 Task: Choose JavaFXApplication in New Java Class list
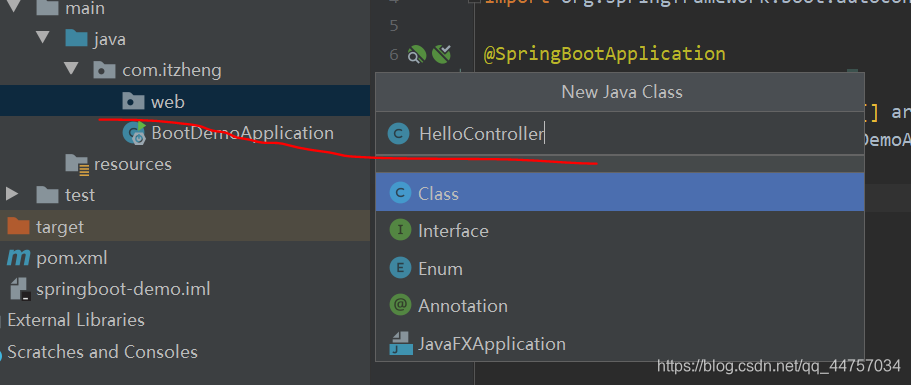620,343
